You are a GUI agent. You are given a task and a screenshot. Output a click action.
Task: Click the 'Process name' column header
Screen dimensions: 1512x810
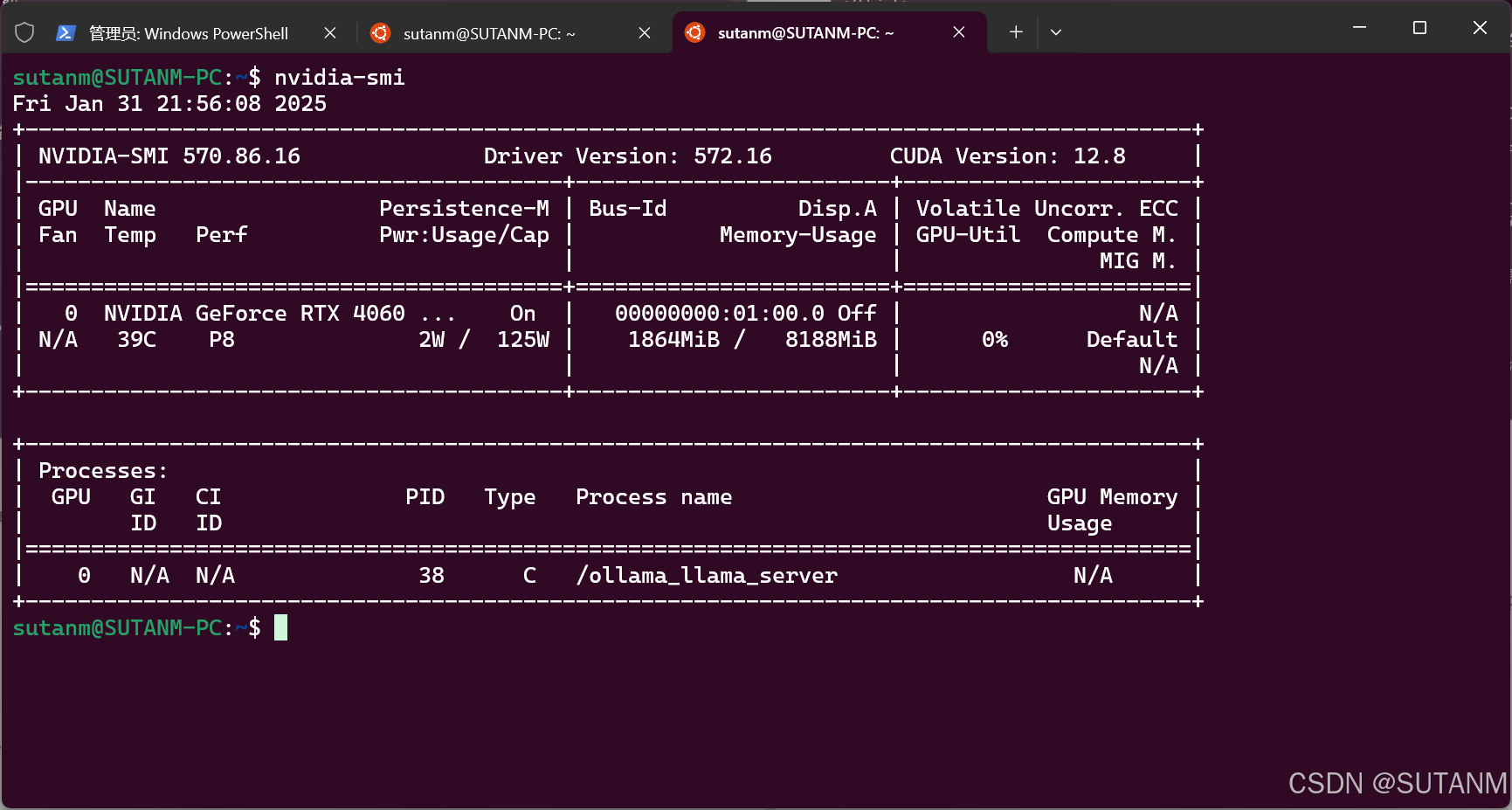click(x=654, y=497)
